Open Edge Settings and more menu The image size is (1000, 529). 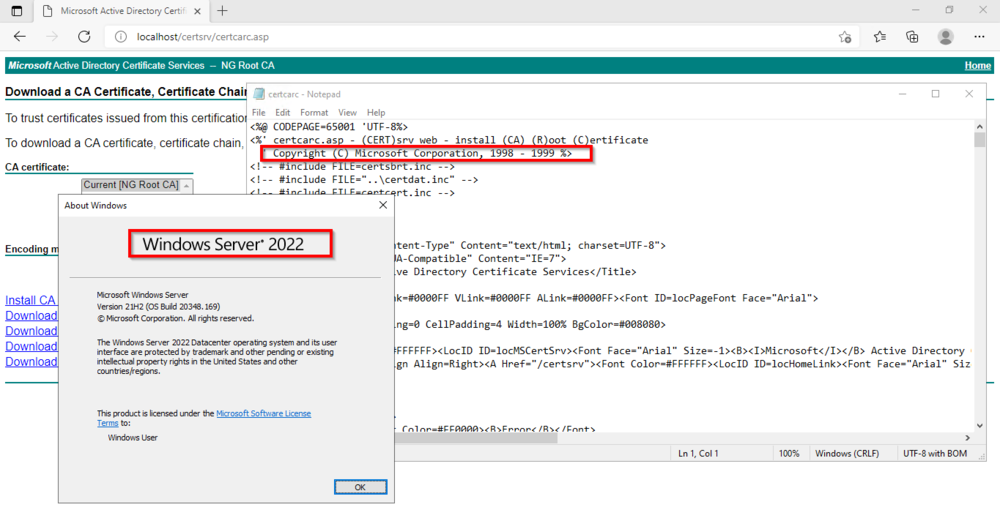pos(978,37)
